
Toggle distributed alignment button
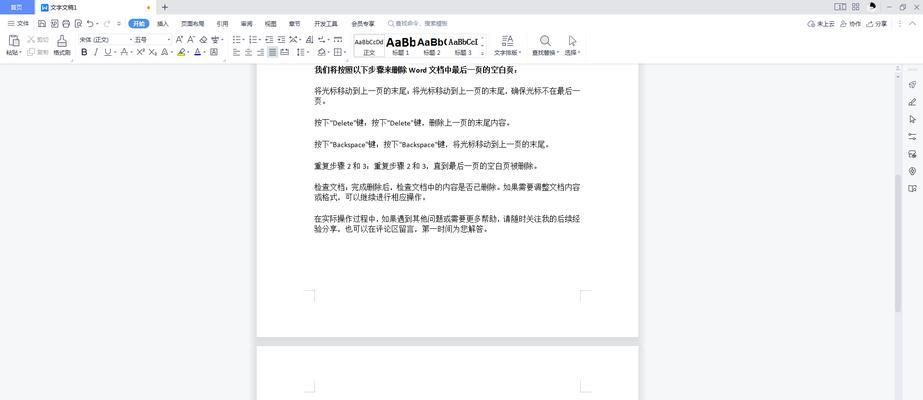coord(284,52)
